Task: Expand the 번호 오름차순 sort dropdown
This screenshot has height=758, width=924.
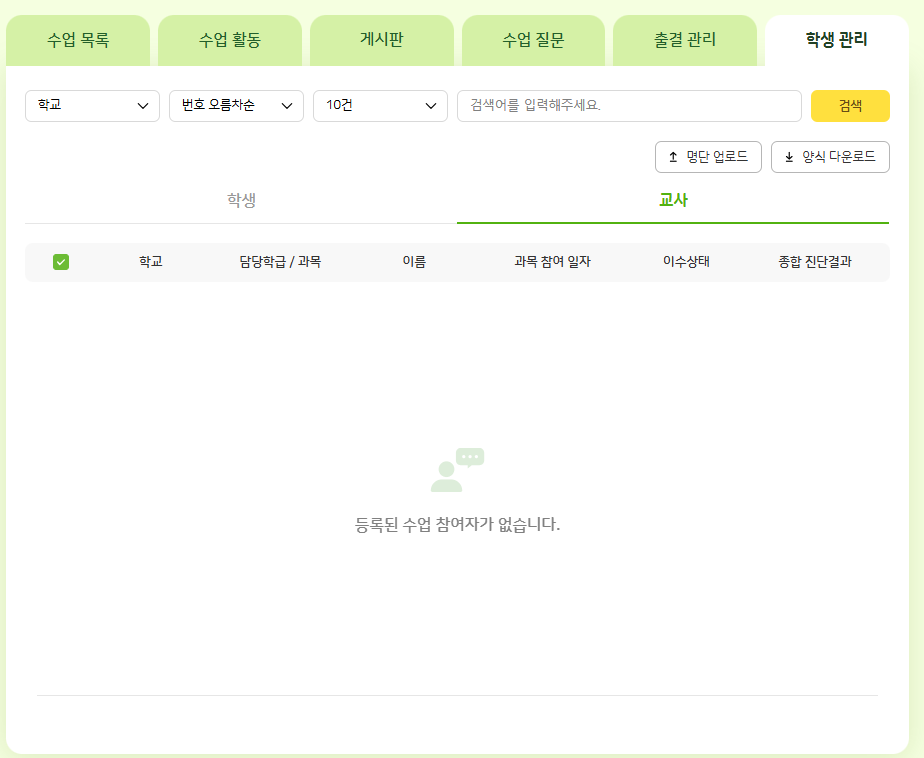Action: tap(236, 105)
